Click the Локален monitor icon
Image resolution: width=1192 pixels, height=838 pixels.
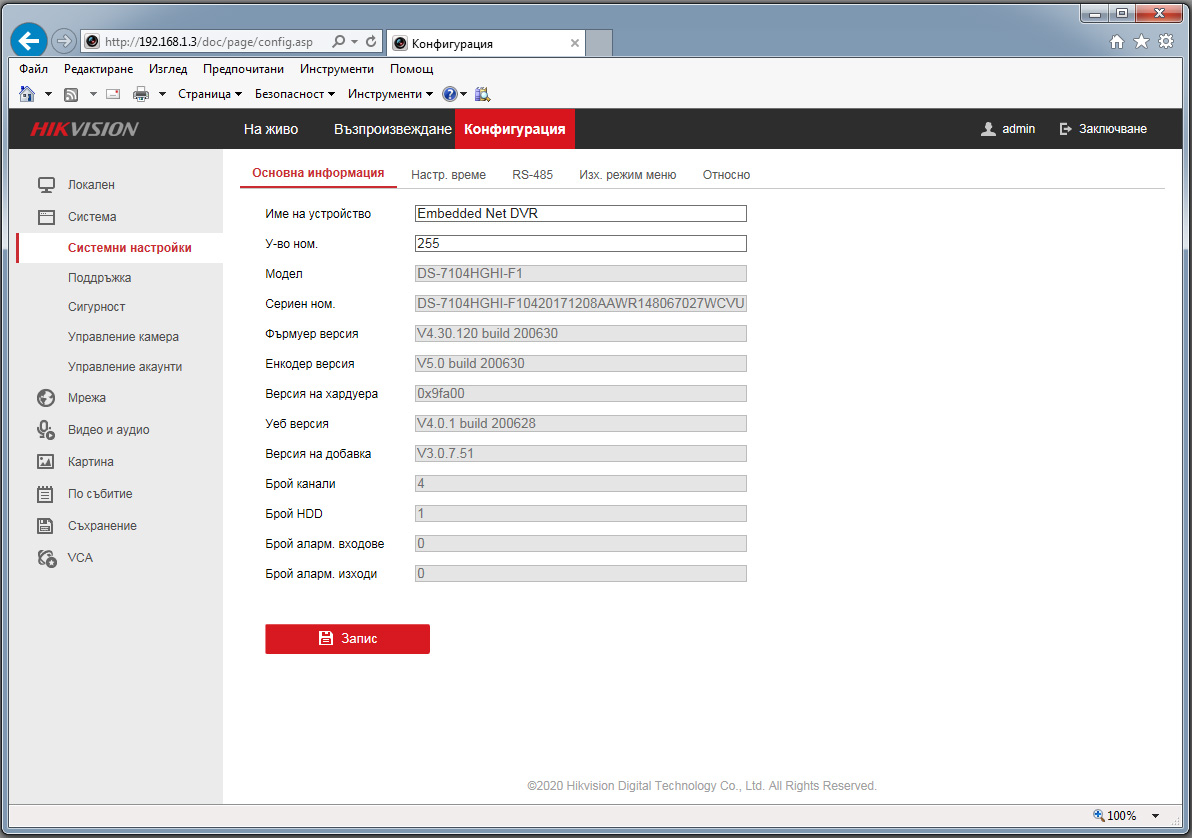point(45,185)
